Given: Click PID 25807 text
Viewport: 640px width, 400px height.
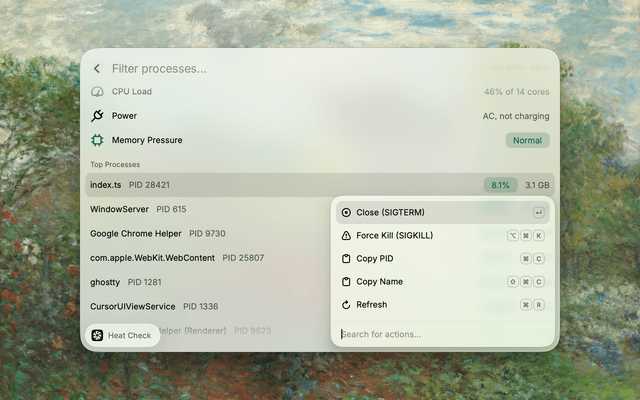Looking at the screenshot, I should pyautogui.click(x=243, y=258).
